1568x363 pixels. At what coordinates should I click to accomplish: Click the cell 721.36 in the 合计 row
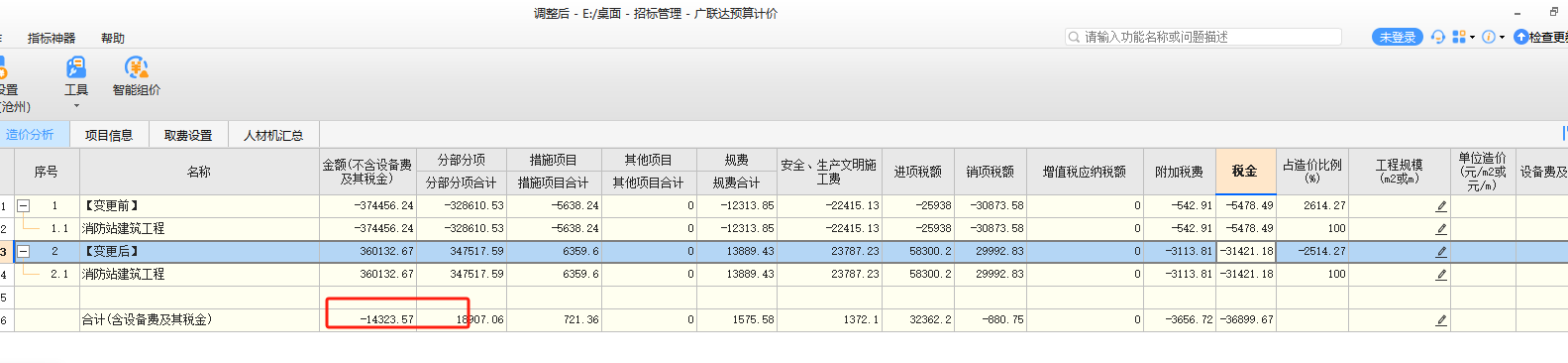click(553, 320)
